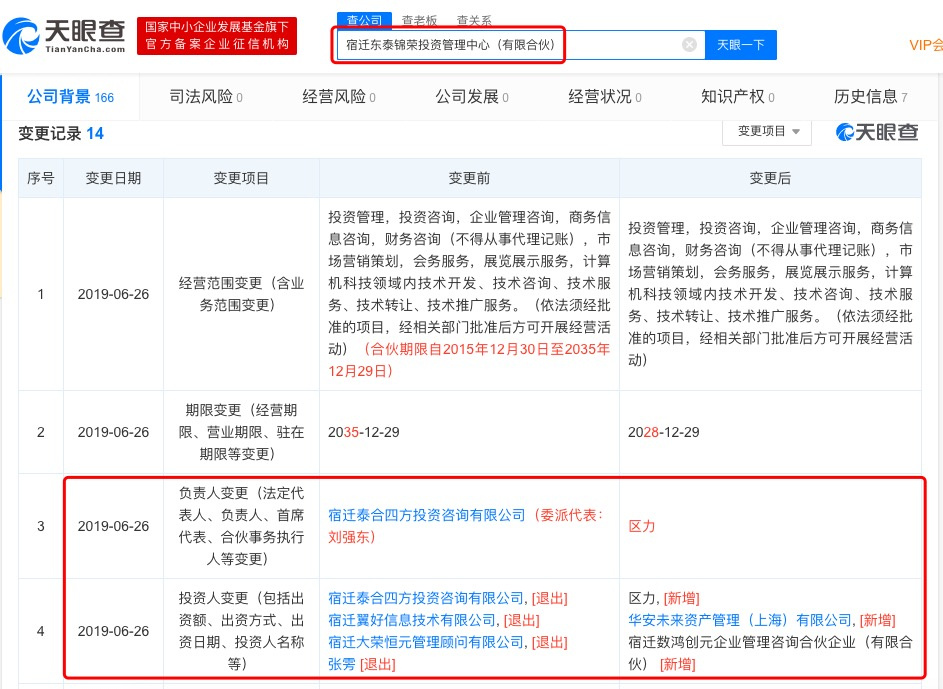943x689 pixels.
Task: Open 华安未来资产管理（上海）有限公司 link
Action: (x=740, y=620)
